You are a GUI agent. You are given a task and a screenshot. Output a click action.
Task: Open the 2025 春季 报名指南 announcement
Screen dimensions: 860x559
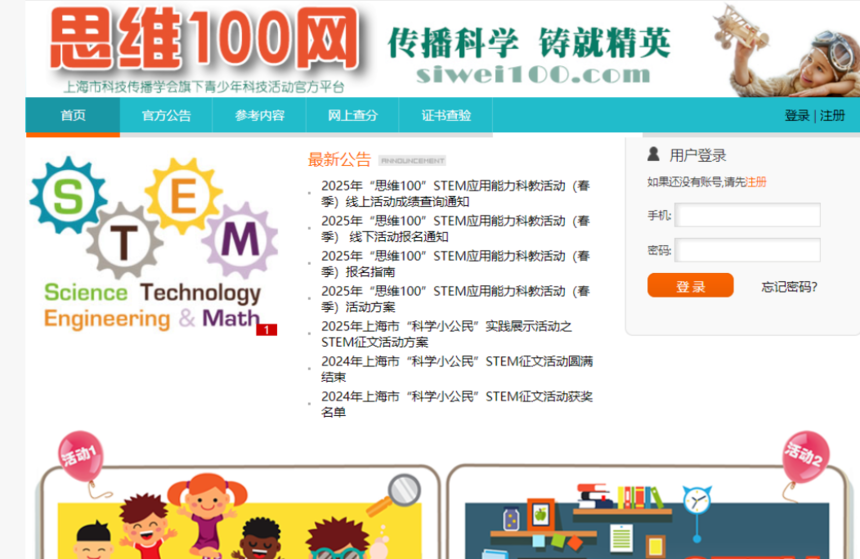click(455, 264)
